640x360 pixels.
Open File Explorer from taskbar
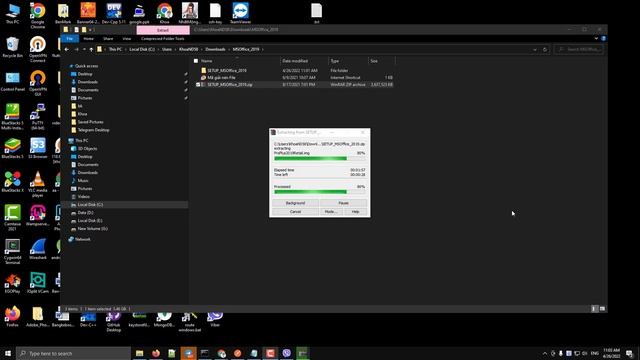point(139,353)
